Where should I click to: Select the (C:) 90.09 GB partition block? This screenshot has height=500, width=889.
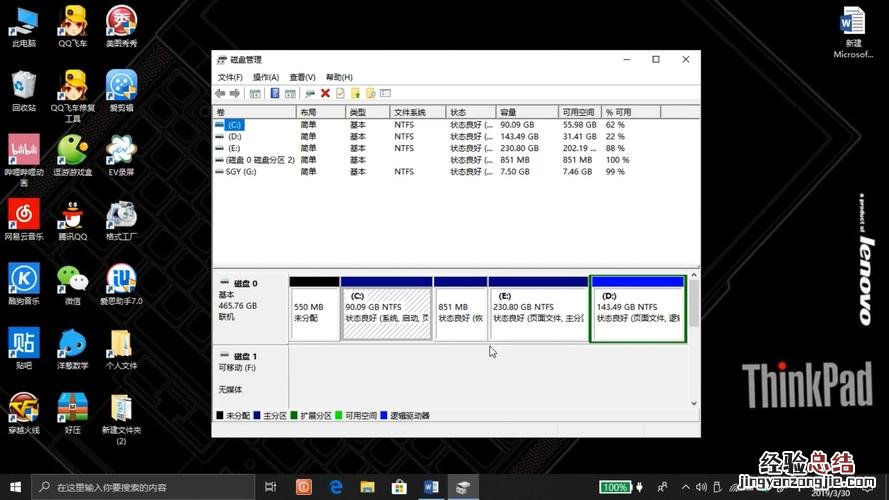tap(386, 312)
